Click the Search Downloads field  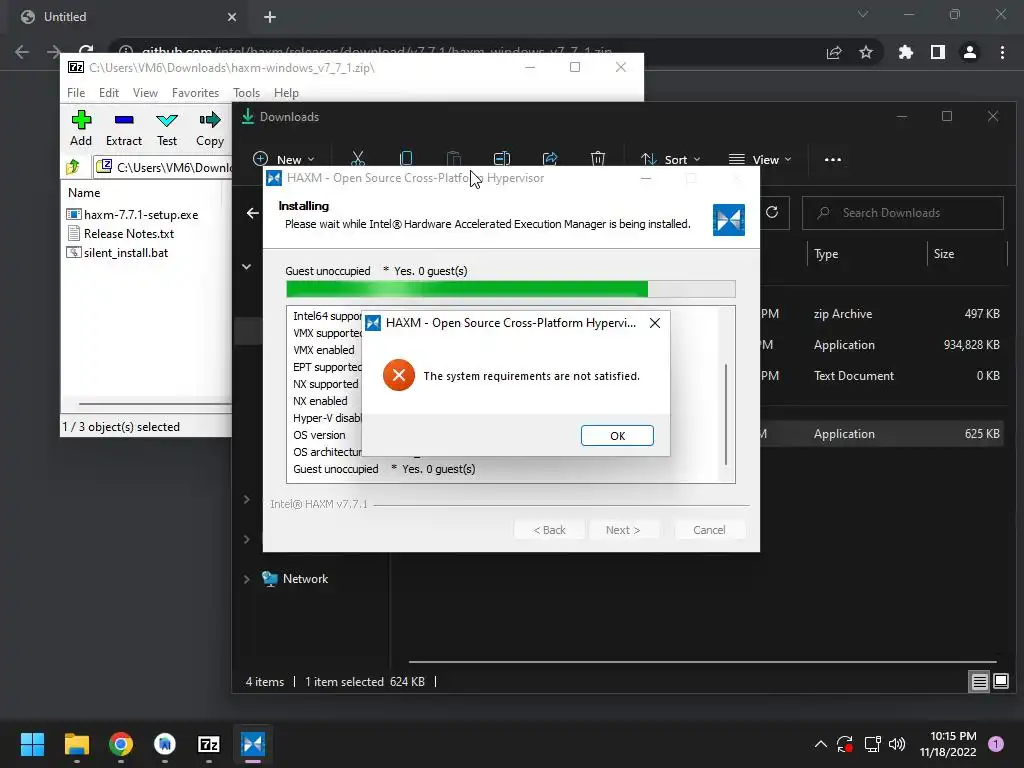point(903,213)
